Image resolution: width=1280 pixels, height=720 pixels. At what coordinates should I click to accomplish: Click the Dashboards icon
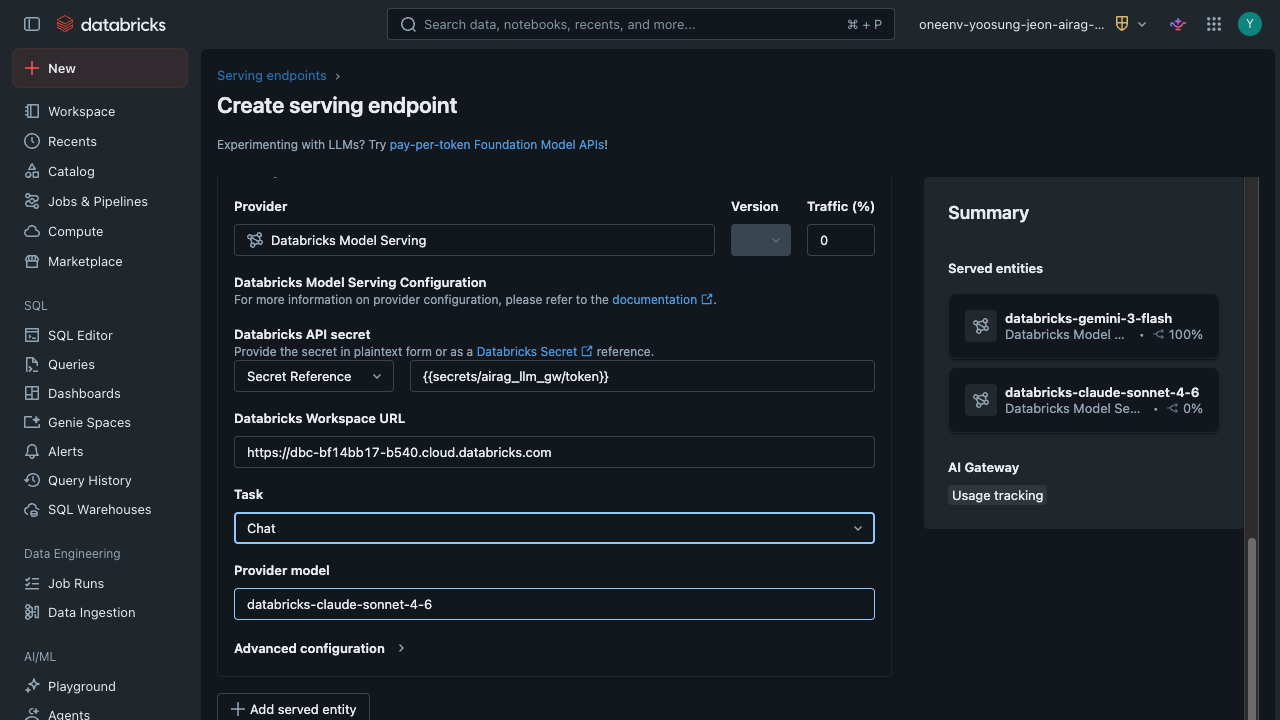coord(32,393)
